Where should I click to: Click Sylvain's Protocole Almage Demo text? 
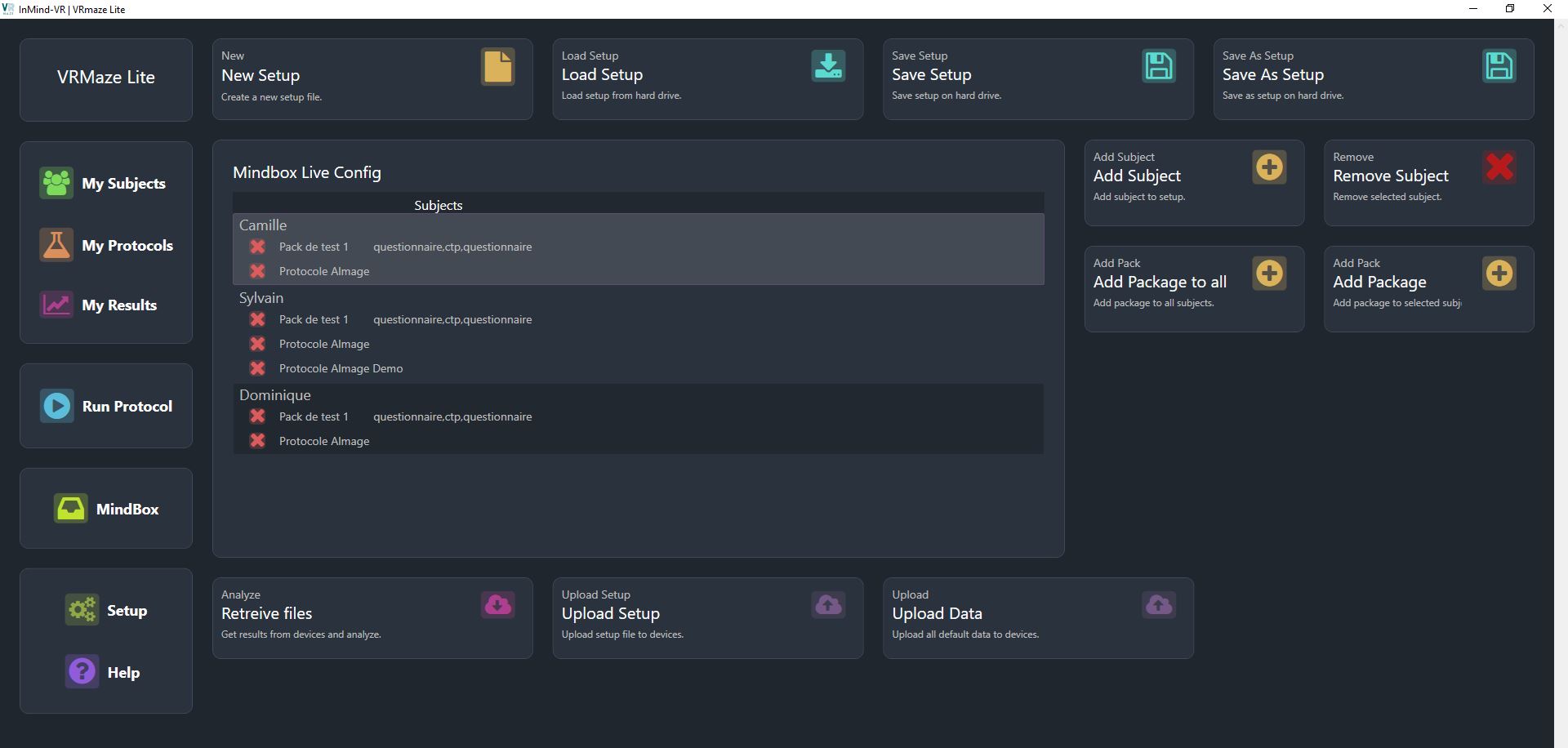point(341,368)
